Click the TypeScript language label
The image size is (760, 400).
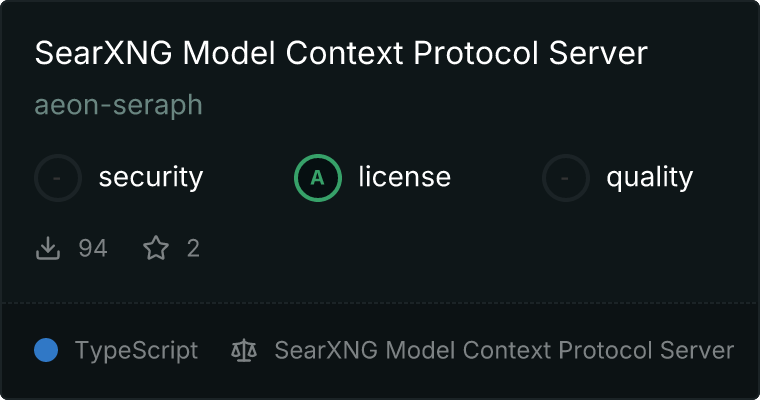(136, 351)
